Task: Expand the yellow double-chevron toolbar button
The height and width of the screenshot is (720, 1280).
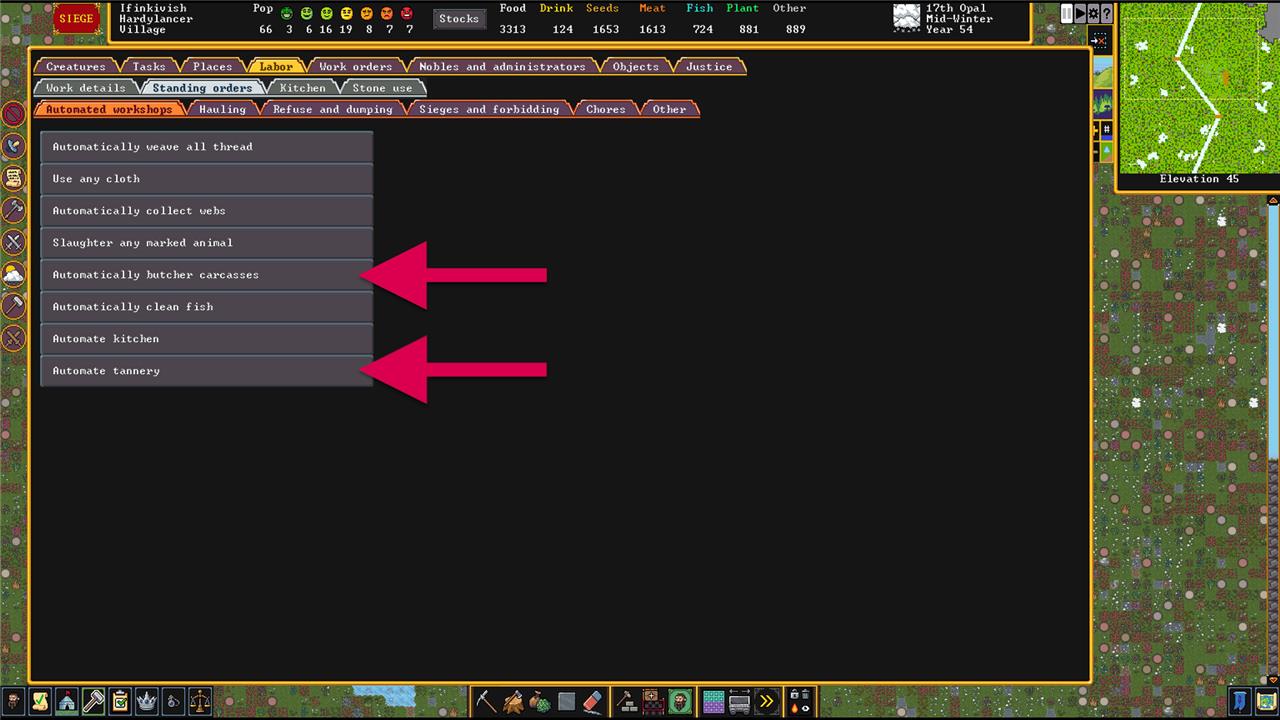Action: [766, 701]
